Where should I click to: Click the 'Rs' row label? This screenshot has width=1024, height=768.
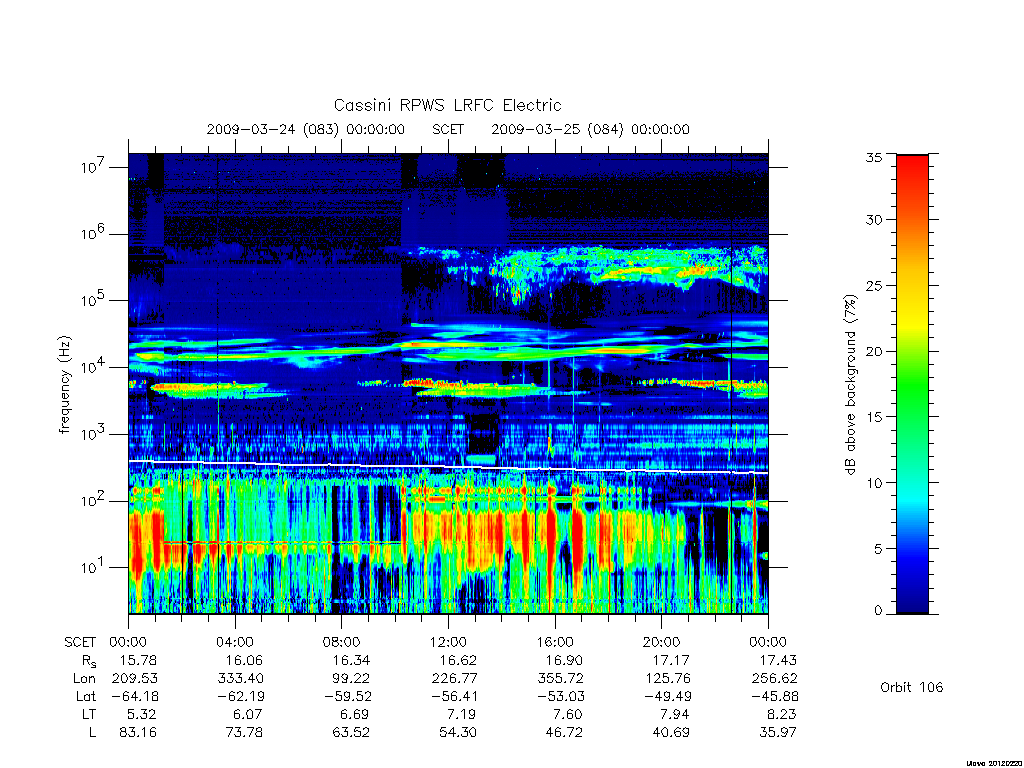pyautogui.click(x=89, y=662)
